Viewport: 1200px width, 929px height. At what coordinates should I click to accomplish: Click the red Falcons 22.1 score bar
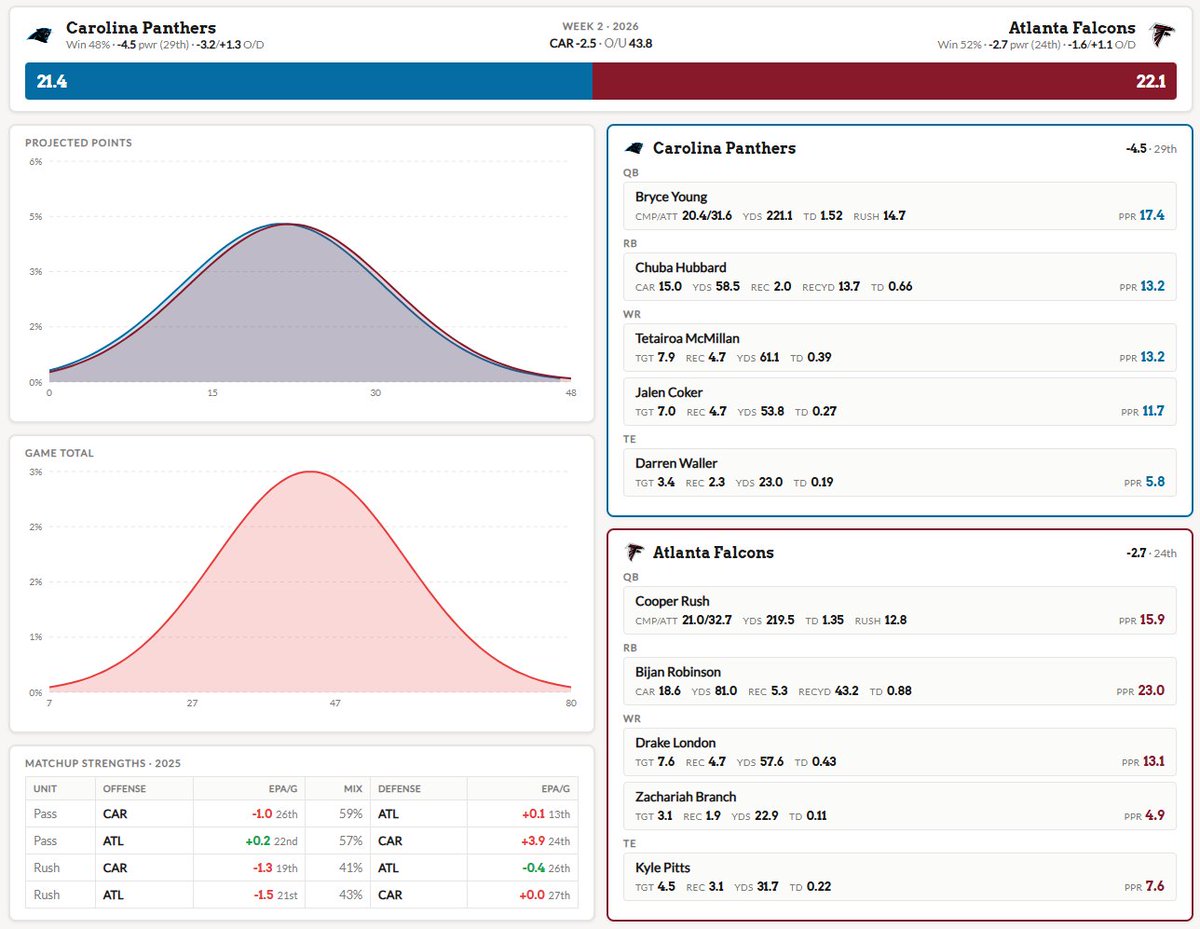click(x=884, y=81)
